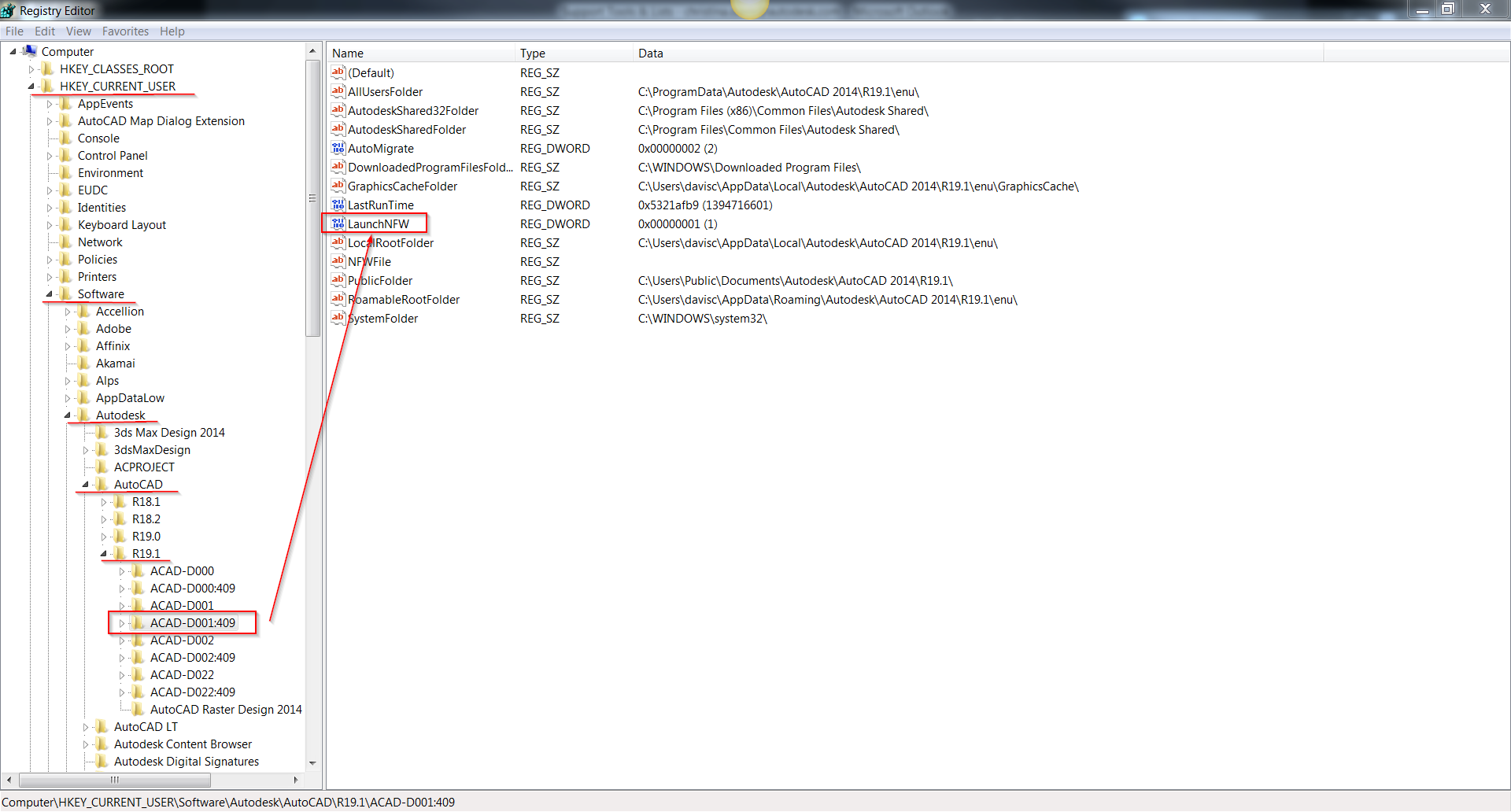Image resolution: width=1511 pixels, height=812 pixels.
Task: Select the RoamableRootFolder value name
Action: point(404,299)
